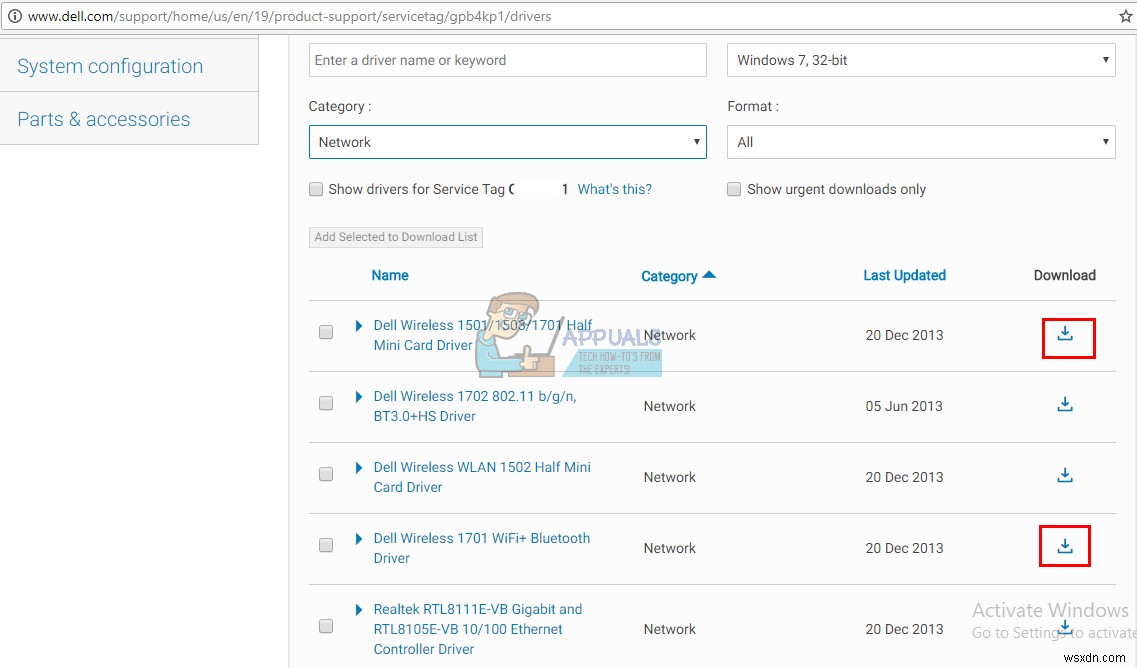Viewport: 1137px width, 668px height.
Task: Tick checkbox for Dell Wireless 1702 802.11 driver
Action: (x=326, y=403)
